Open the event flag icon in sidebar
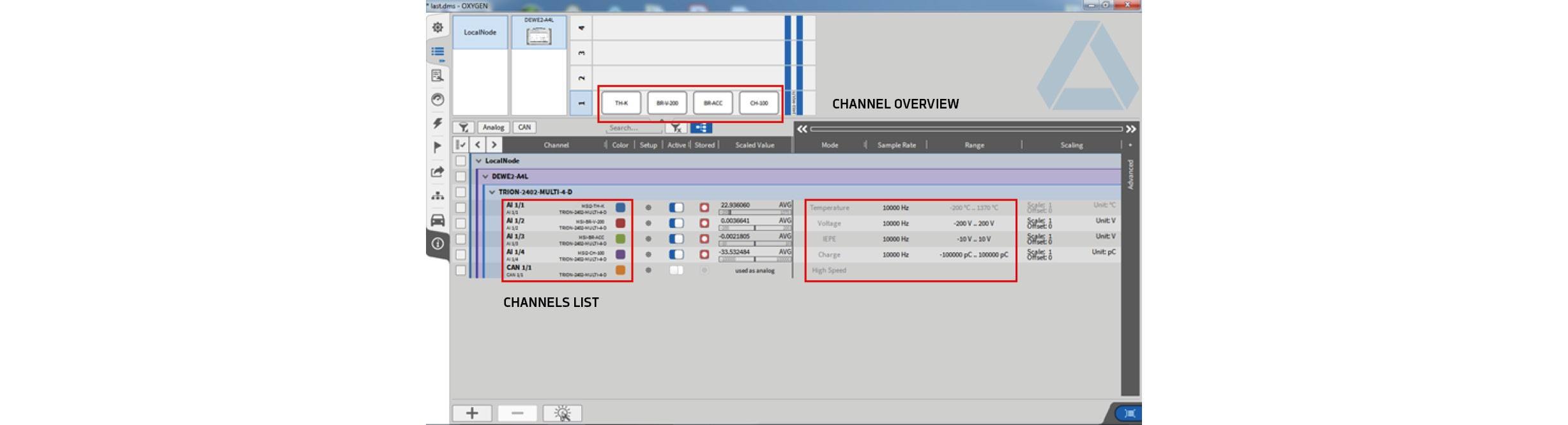This screenshot has width=1568, height=425. click(438, 147)
